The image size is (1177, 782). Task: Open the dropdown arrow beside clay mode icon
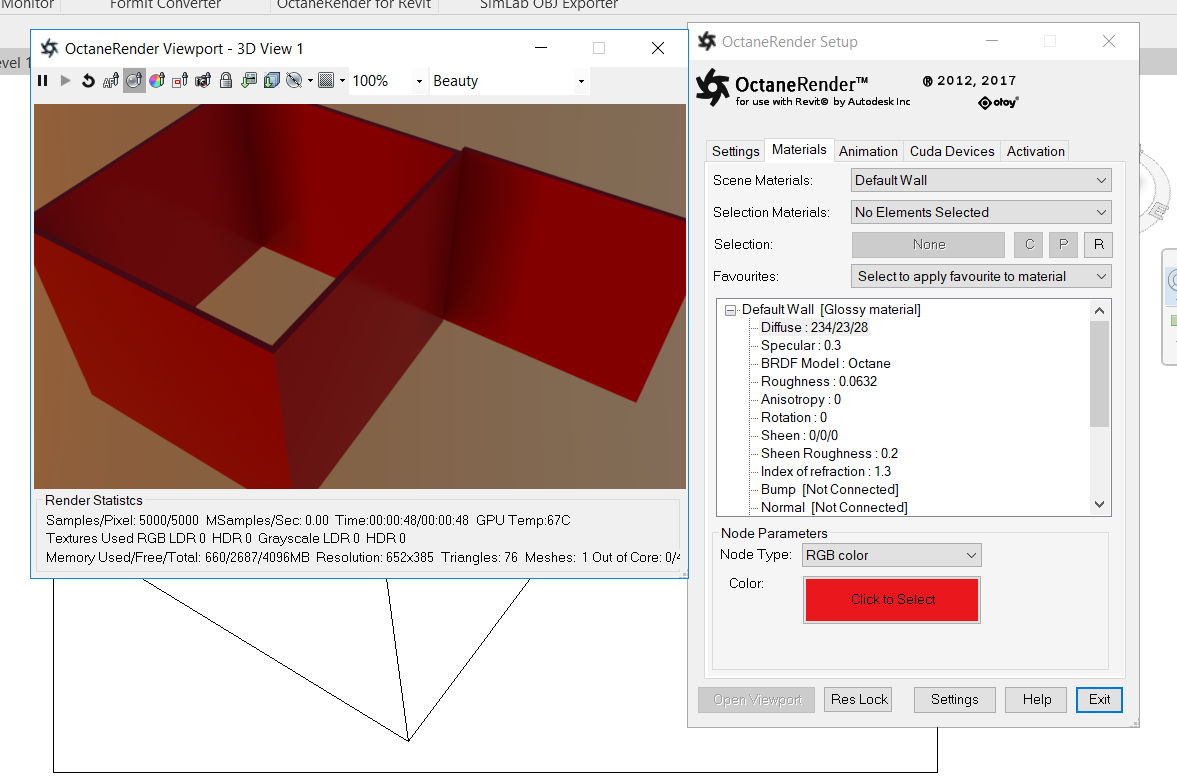tap(310, 81)
